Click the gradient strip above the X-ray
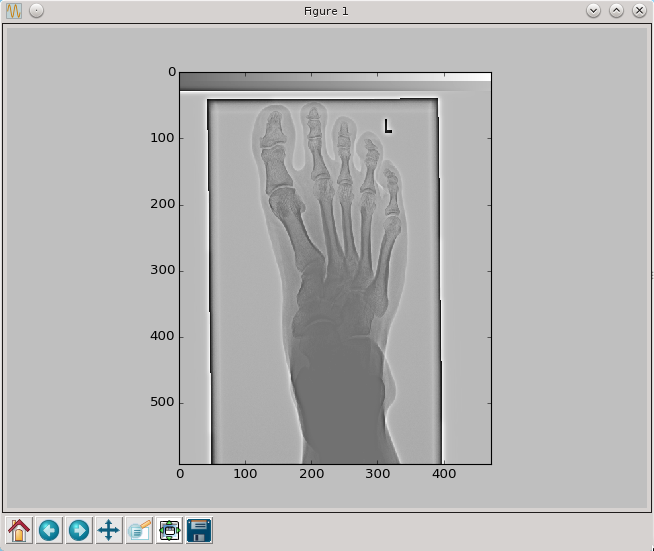The width and height of the screenshot is (654, 551). (335, 81)
